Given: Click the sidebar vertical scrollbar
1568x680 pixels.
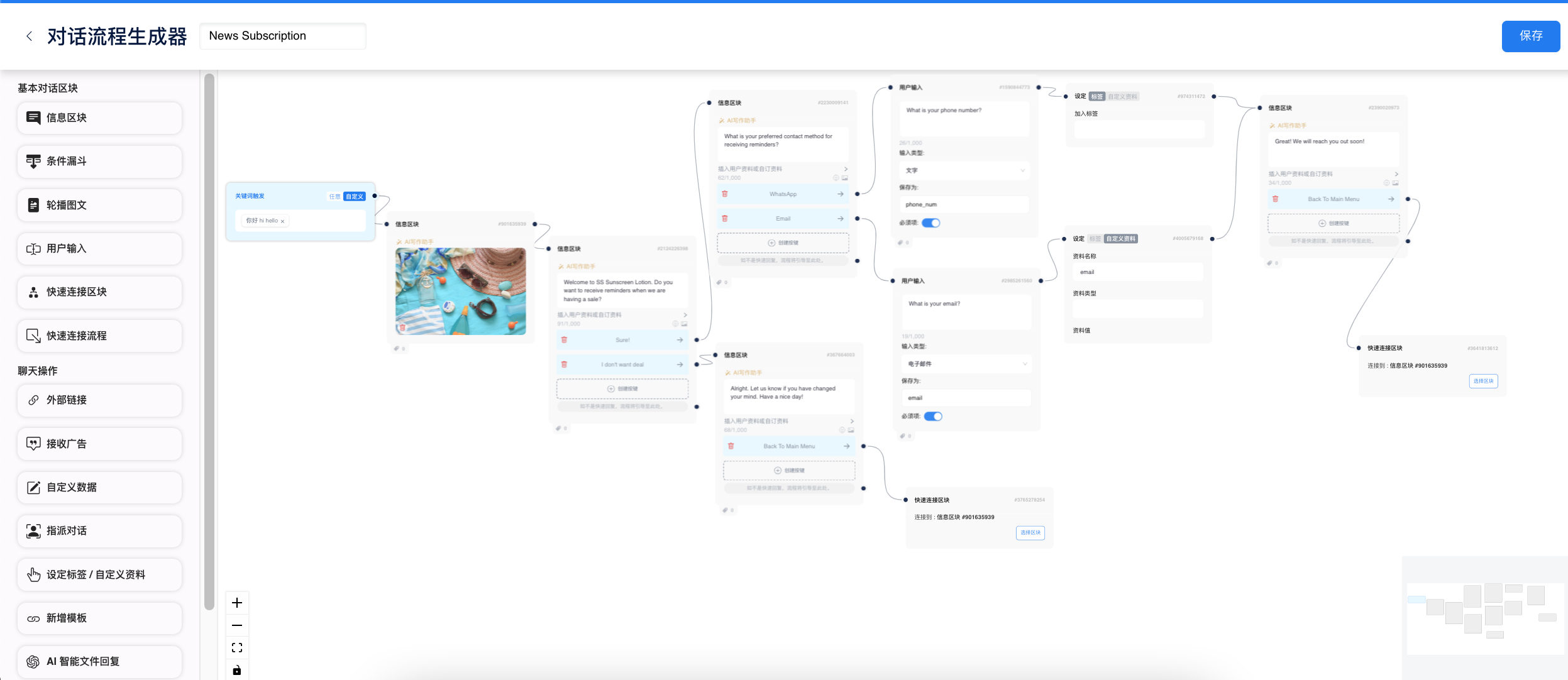Looking at the screenshot, I should (x=209, y=342).
